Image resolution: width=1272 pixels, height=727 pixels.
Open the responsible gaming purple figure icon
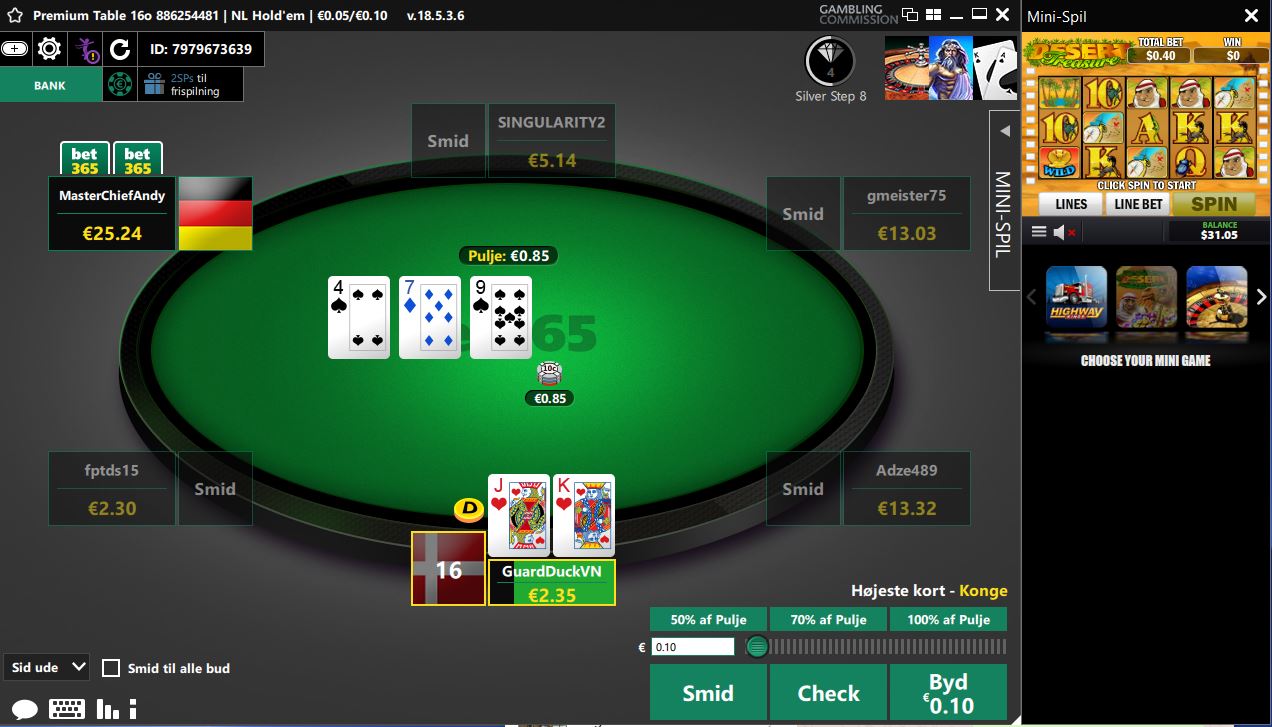(x=85, y=49)
